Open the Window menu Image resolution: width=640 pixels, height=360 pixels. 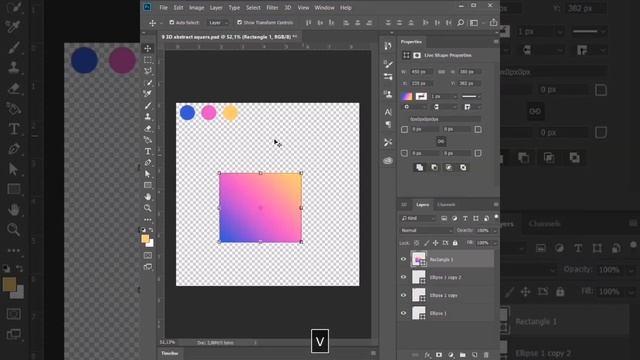(324, 8)
